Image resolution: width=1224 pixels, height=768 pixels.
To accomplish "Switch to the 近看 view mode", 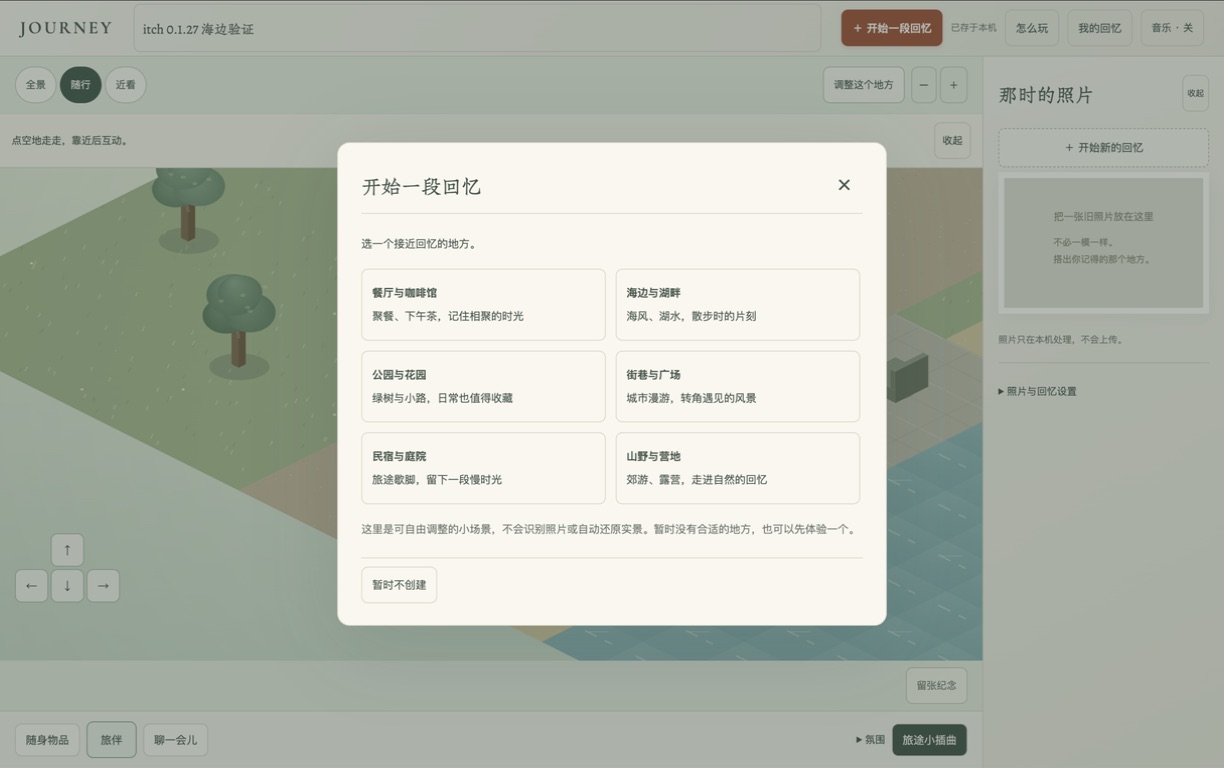I will point(125,85).
